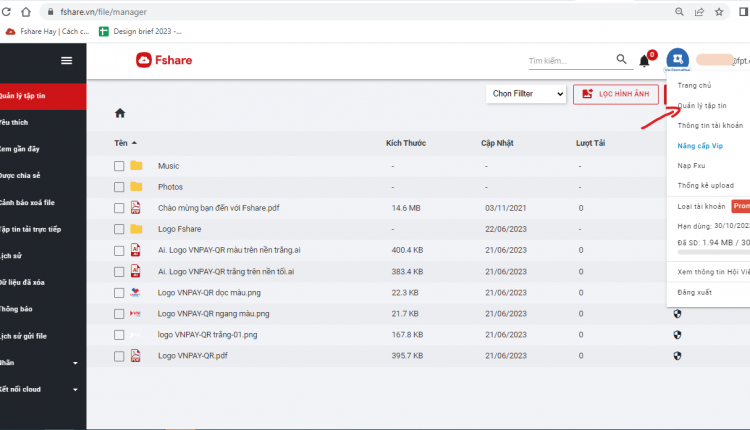Screen dimensions: 750x430
Task: Tick checkbox for Logo VNPAY-QR dọc màu.png
Action: click(x=119, y=293)
